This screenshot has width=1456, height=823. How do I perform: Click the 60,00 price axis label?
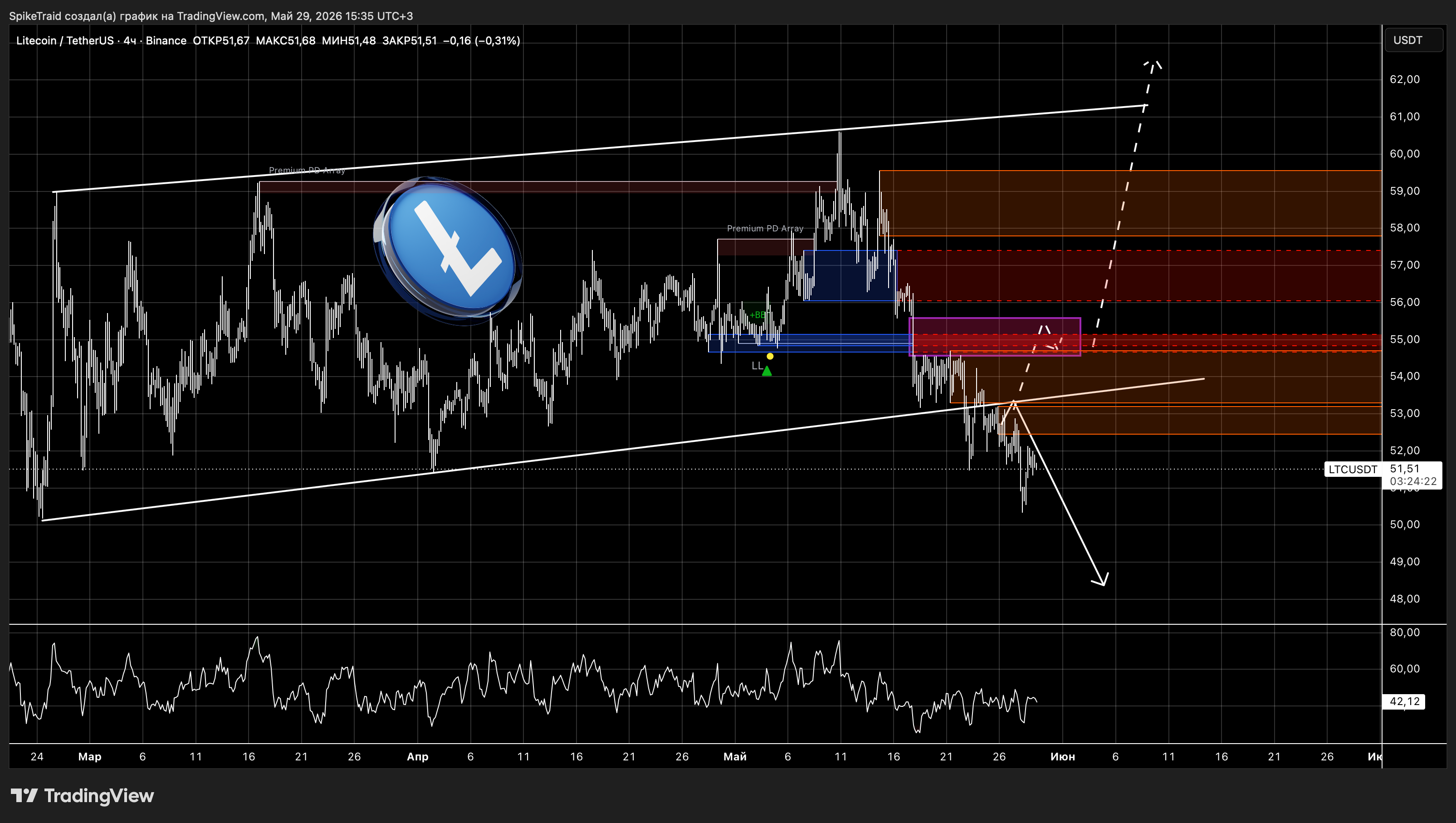click(x=1405, y=154)
